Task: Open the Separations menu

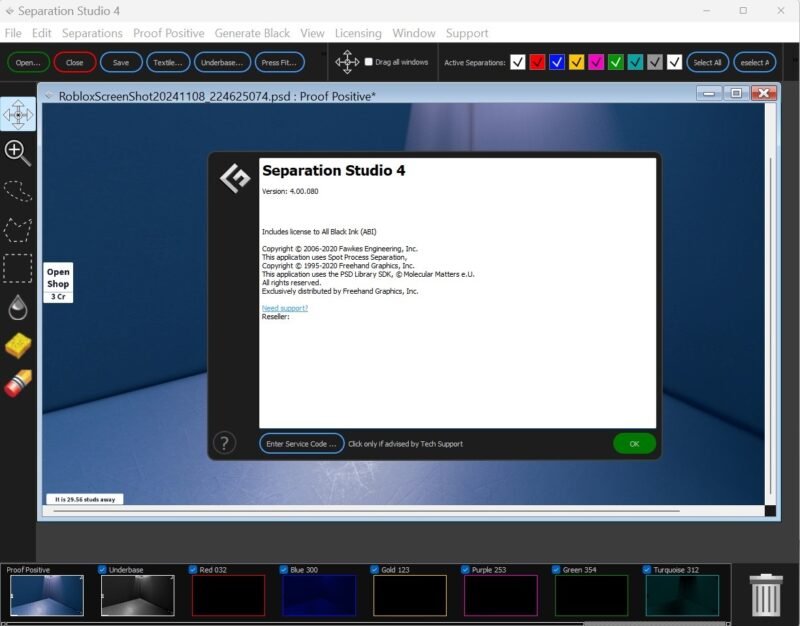Action: pos(92,33)
